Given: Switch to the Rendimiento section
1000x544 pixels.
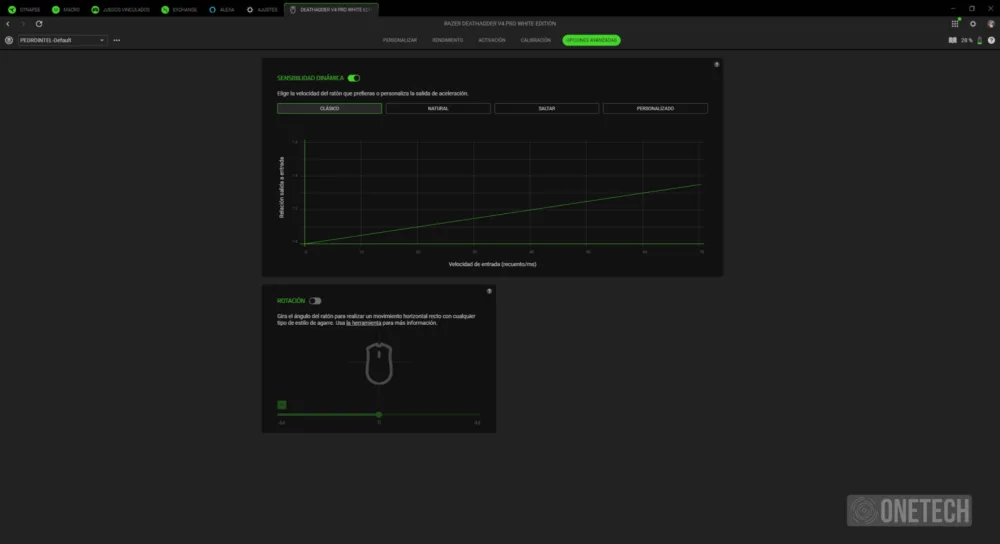Looking at the screenshot, I should [x=448, y=40].
